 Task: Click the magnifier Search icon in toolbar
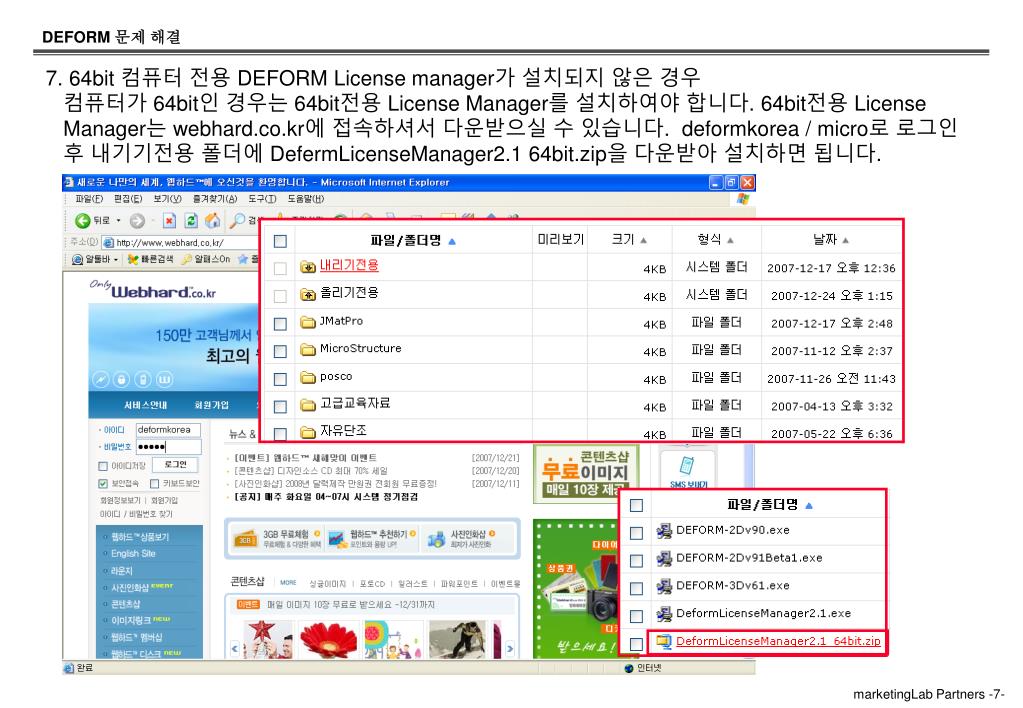pos(237,221)
